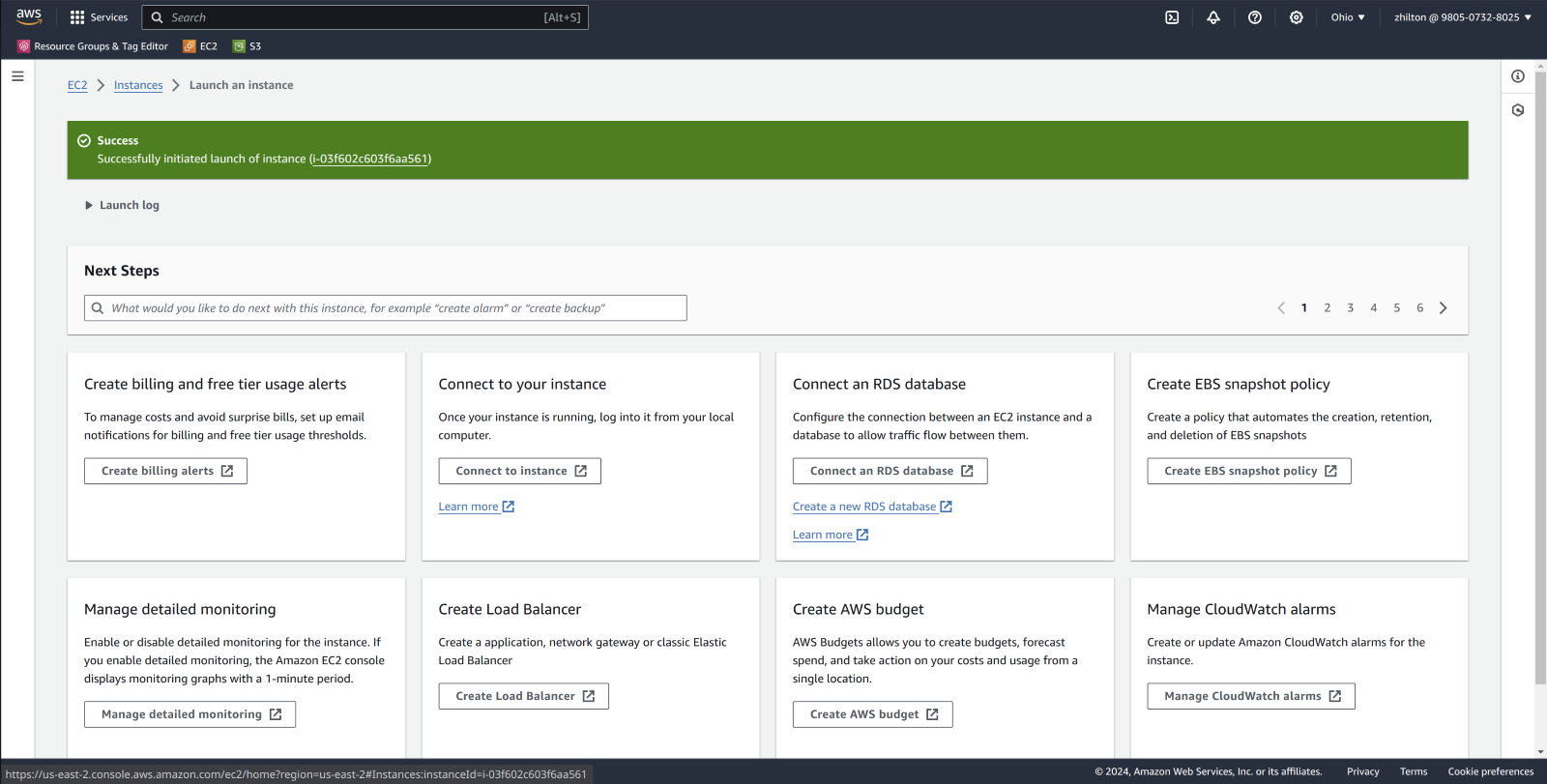Open the help question mark menu
Screen dimensions: 1547x784
pyautogui.click(x=1255, y=17)
